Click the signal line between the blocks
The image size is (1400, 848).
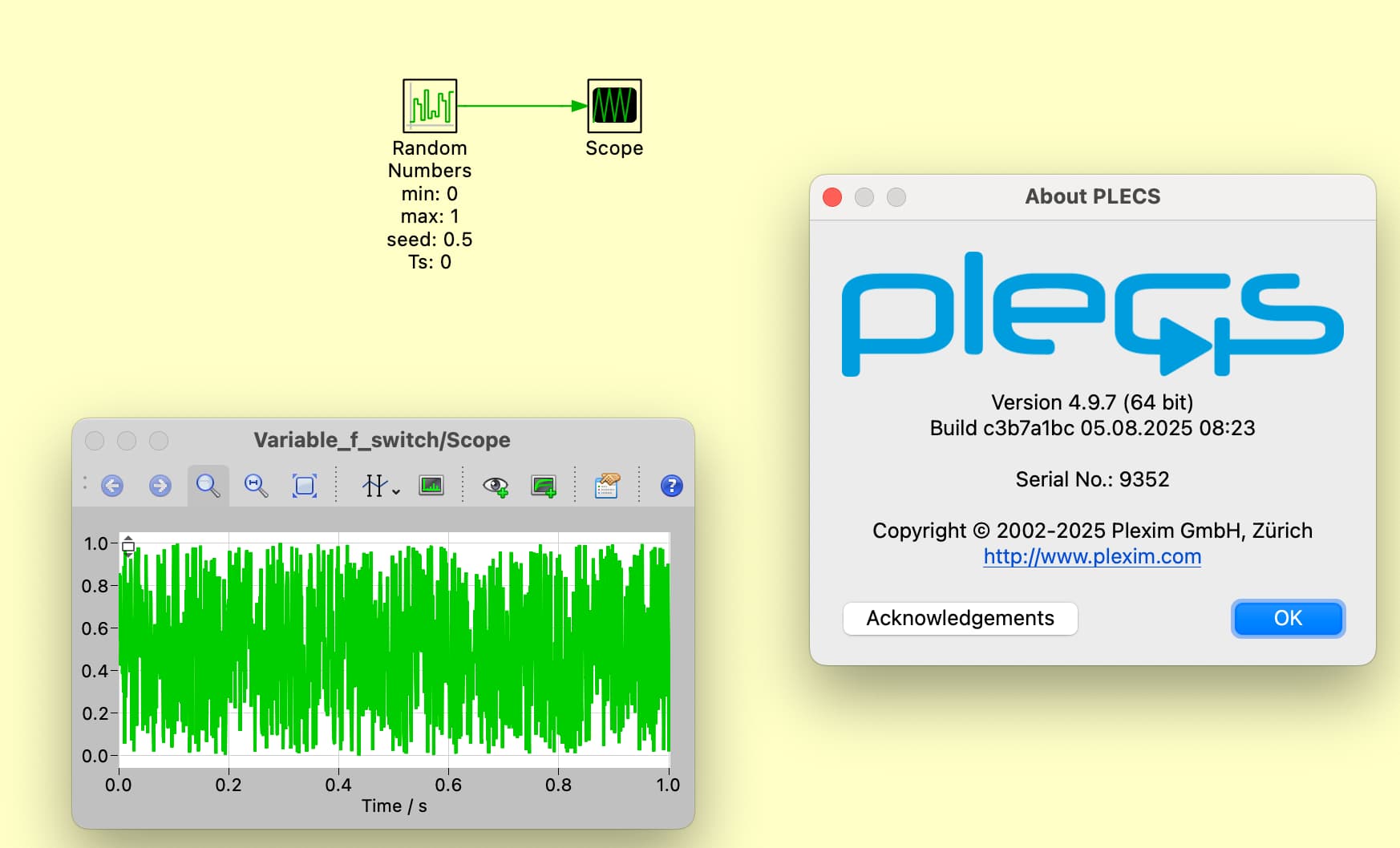pyautogui.click(x=521, y=106)
